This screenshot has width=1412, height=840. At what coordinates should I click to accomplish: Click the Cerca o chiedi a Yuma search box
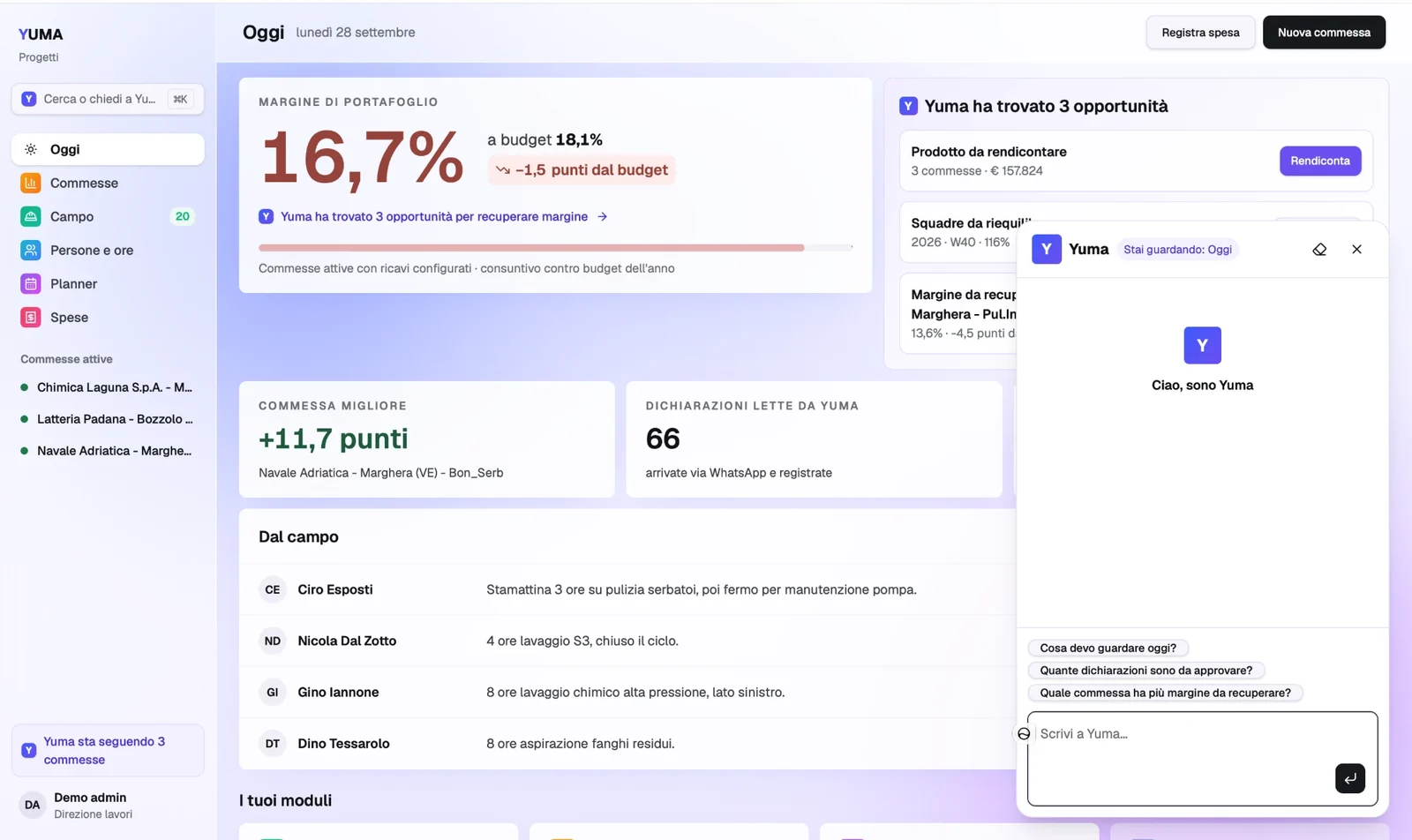point(108,99)
